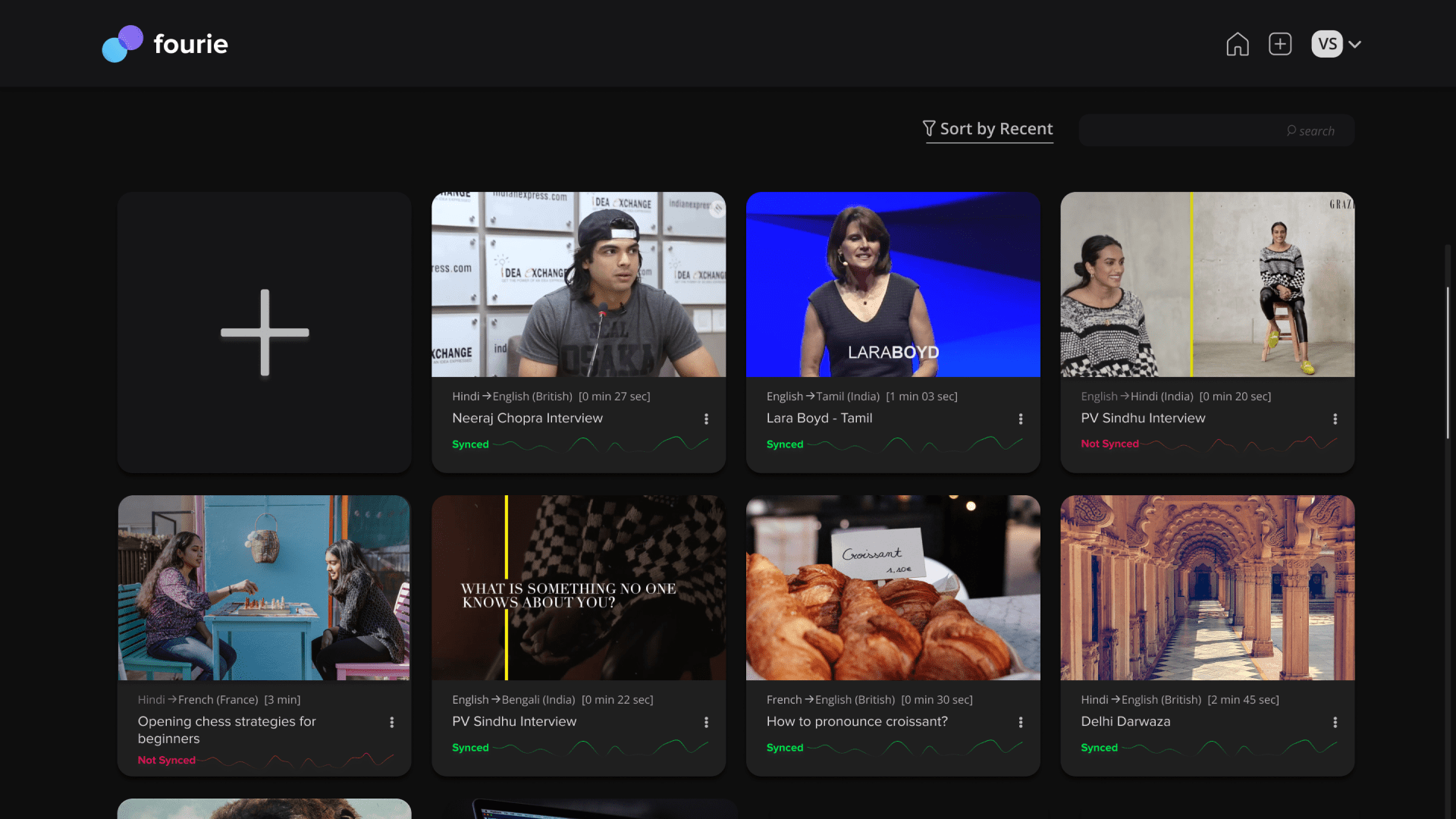Open top-row PV Sindhu Interview options menu
This screenshot has height=819, width=1456.
(x=1335, y=419)
